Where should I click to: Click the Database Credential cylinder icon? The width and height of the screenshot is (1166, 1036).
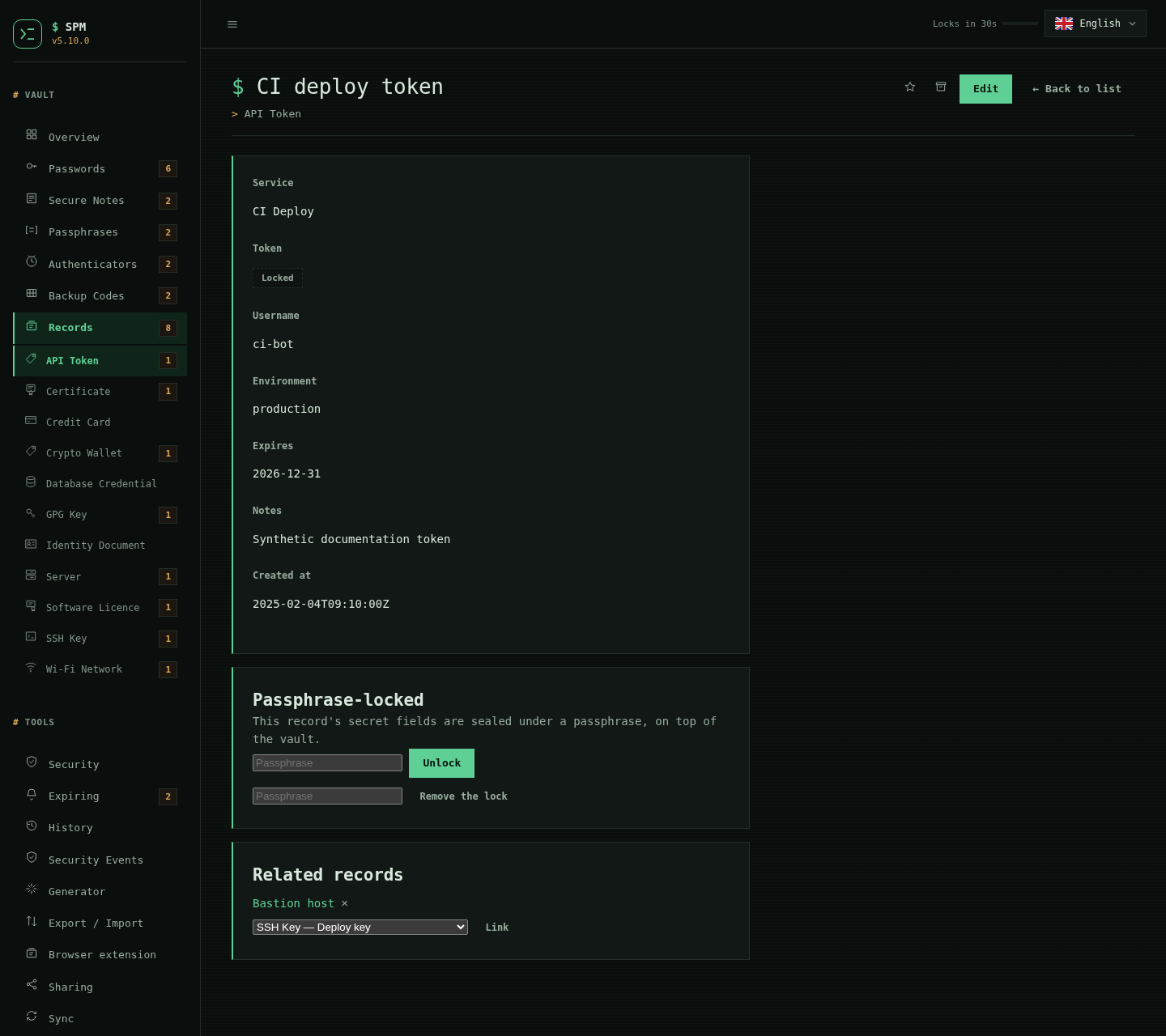[31, 482]
